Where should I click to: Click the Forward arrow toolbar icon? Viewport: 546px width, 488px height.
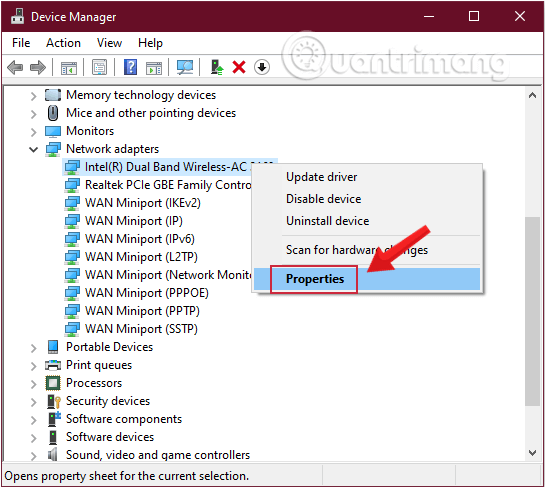38,67
